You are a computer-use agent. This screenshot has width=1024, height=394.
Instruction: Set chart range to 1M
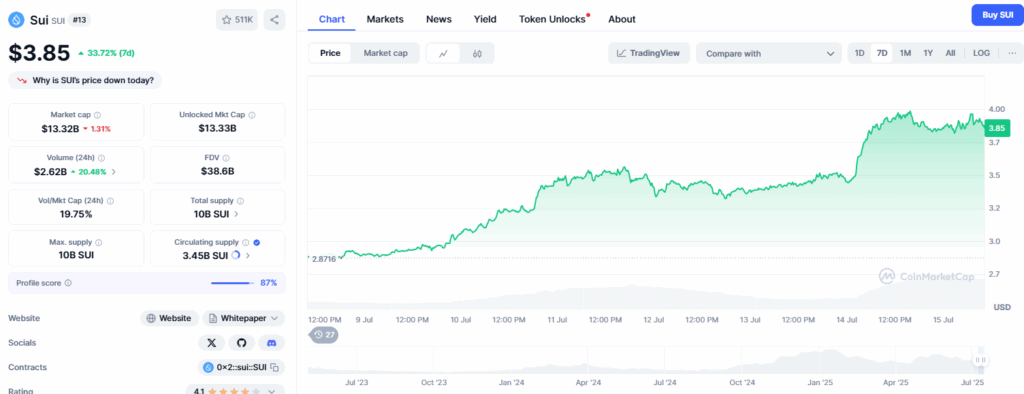coord(905,53)
